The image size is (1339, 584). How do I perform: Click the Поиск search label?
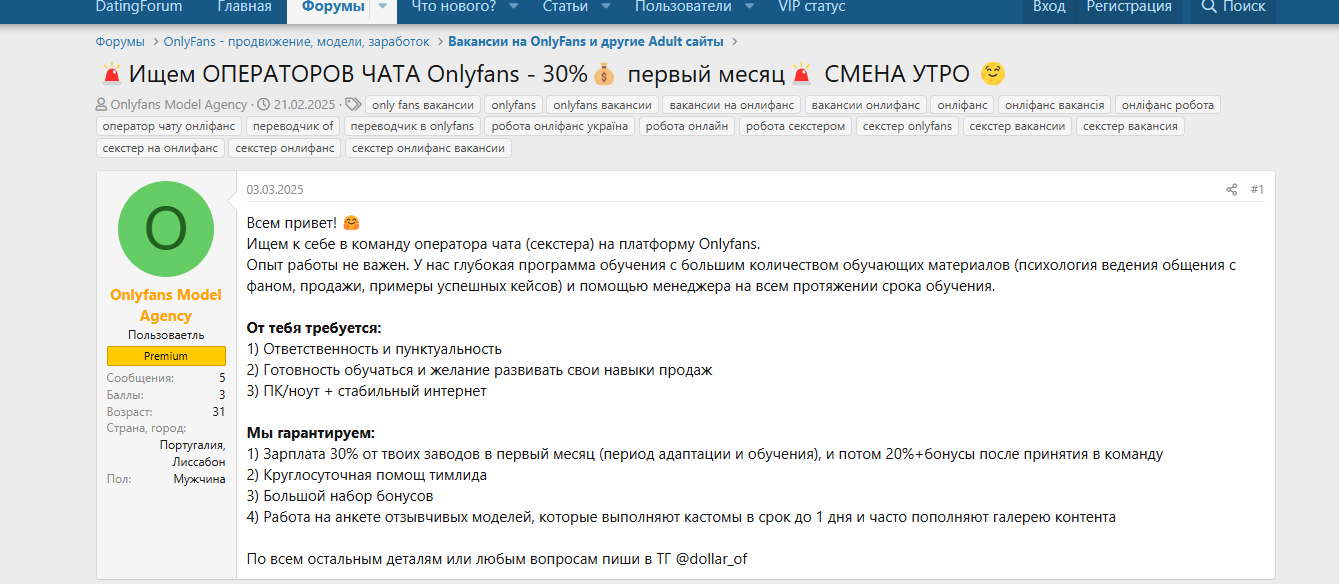[x=1244, y=7]
